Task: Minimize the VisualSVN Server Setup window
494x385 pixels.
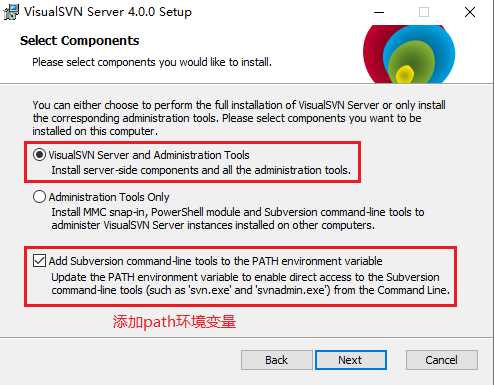Action: [379, 12]
